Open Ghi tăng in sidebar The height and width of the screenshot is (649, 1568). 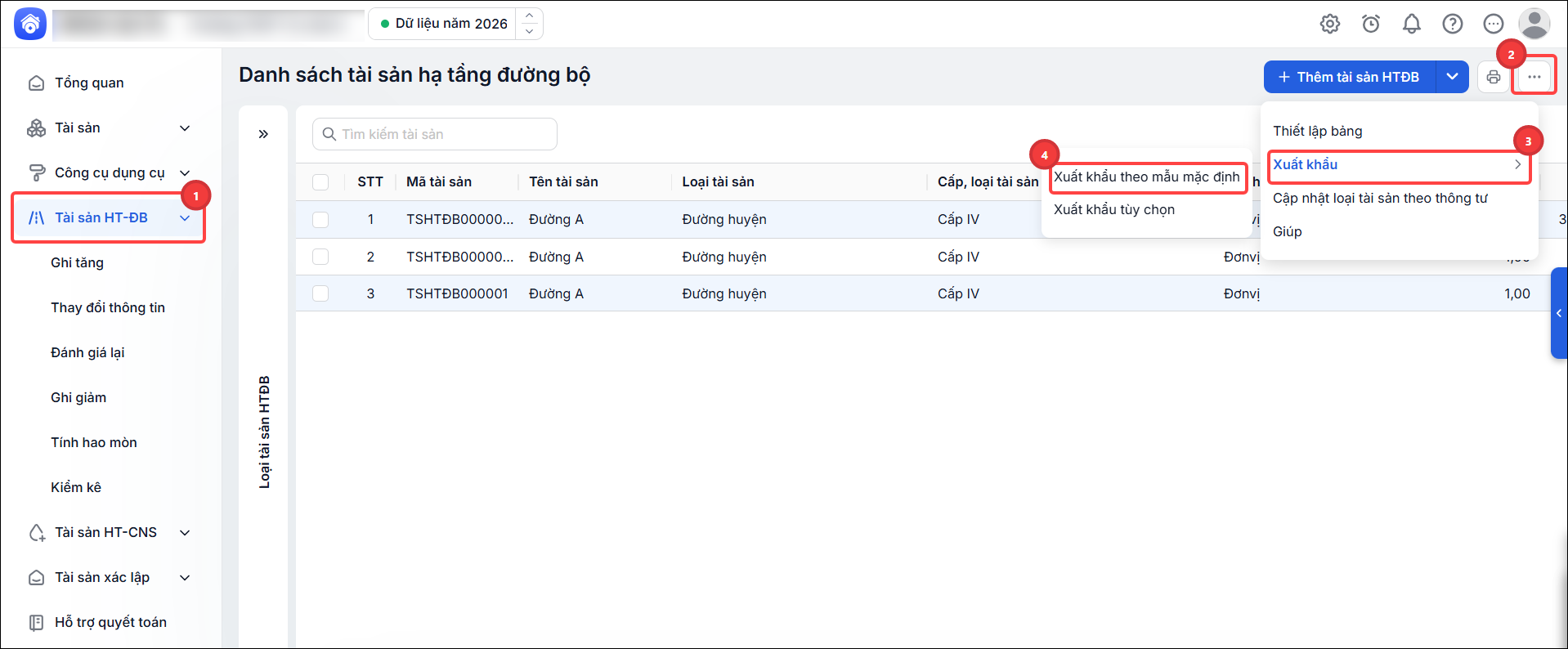[77, 262]
